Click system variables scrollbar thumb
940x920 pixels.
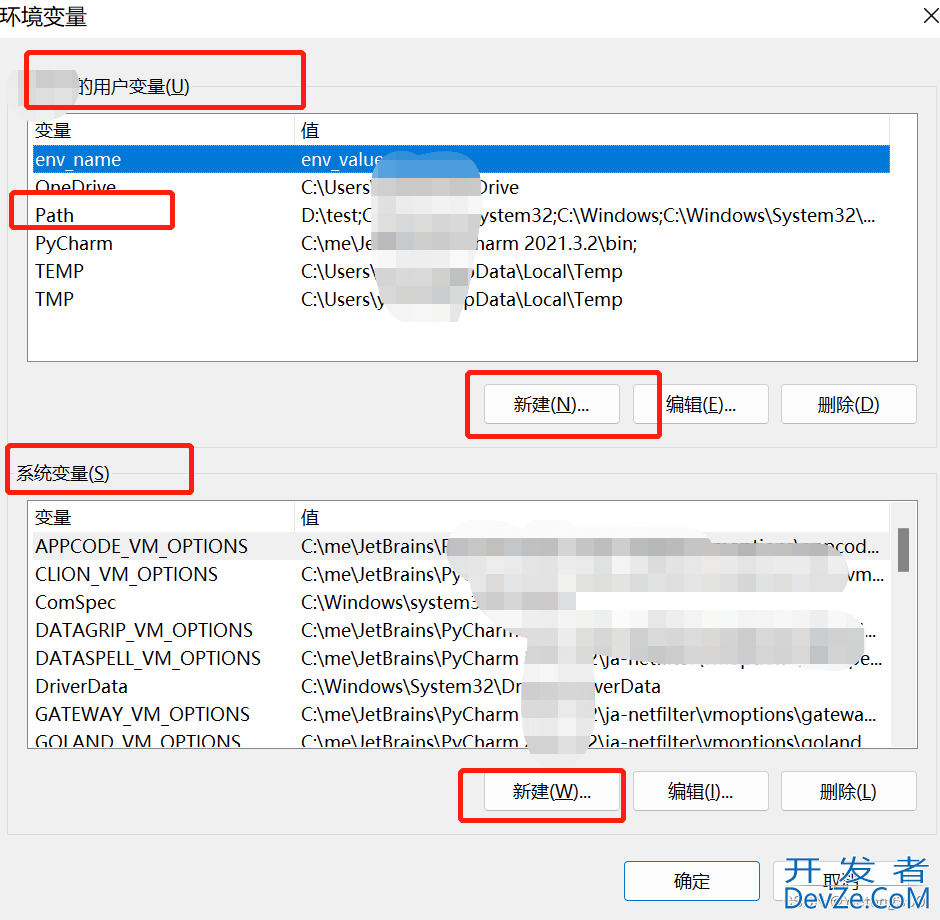[x=903, y=550]
